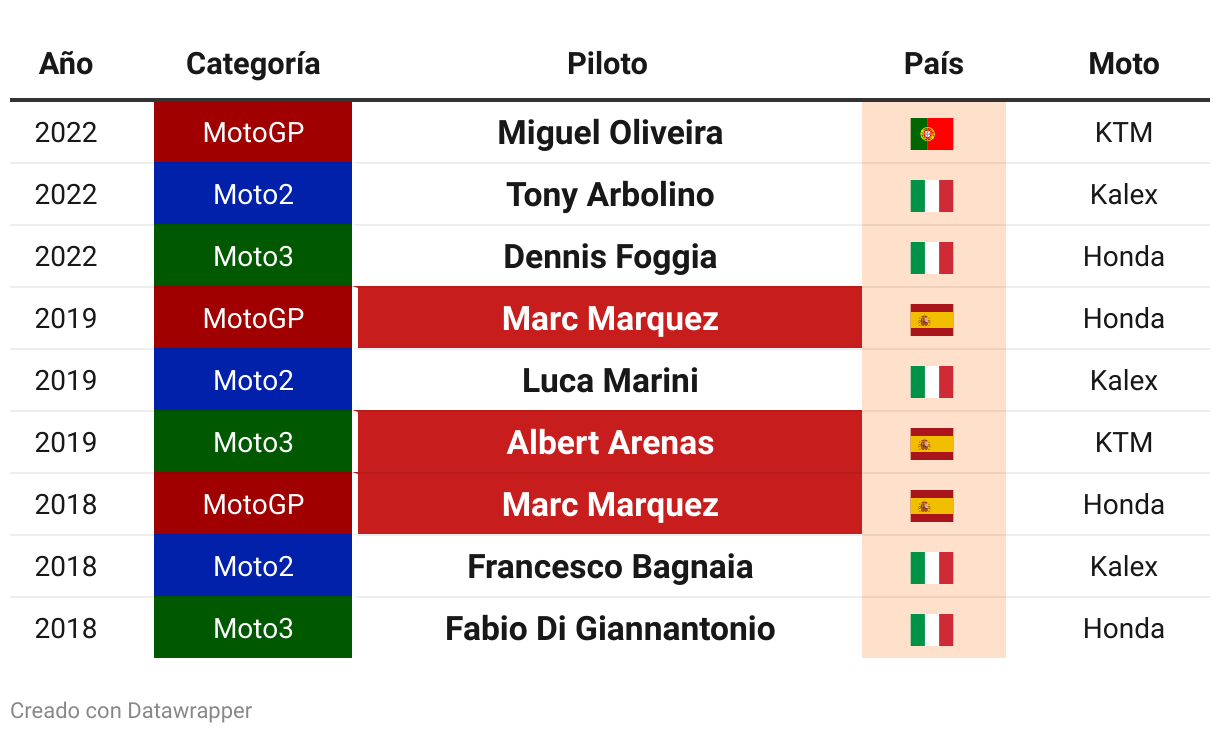
Task: Click the red MotoGP cell for 2022
Action: 253,133
